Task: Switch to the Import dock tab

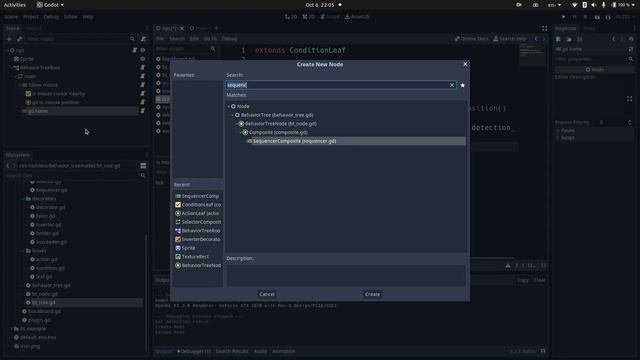Action: [34, 28]
